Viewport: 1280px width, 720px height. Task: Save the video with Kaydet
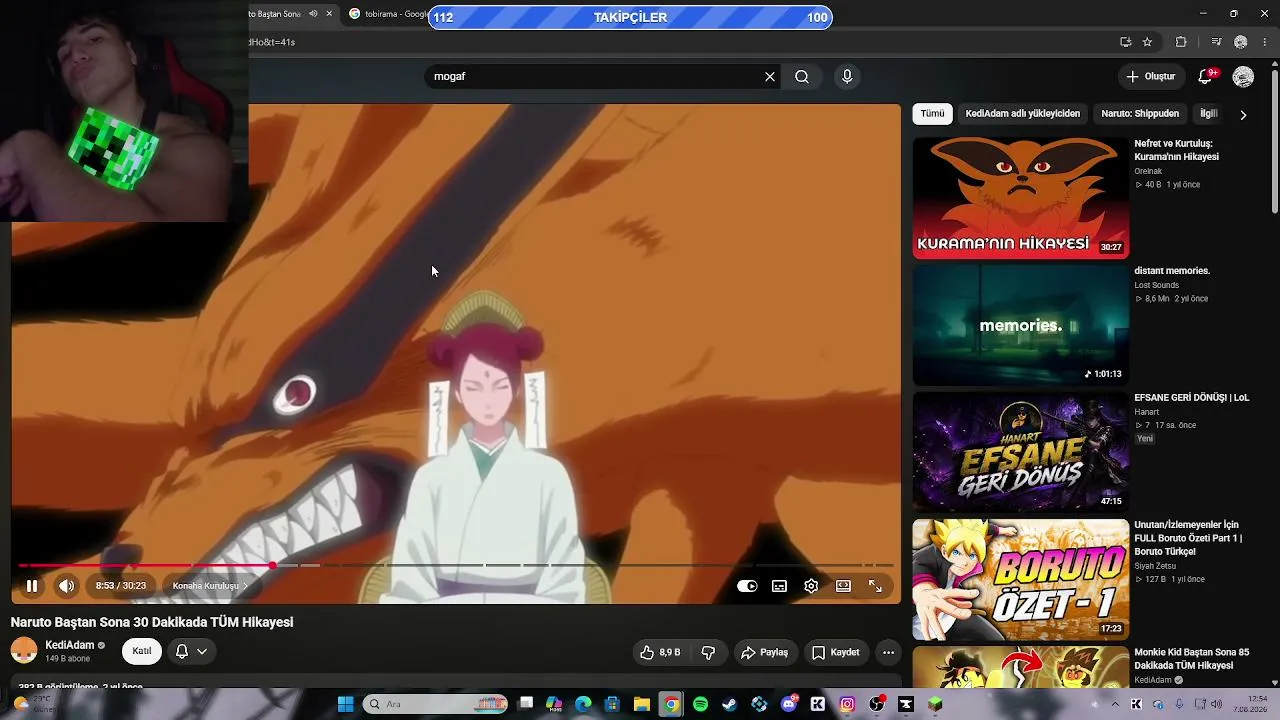[x=835, y=652]
